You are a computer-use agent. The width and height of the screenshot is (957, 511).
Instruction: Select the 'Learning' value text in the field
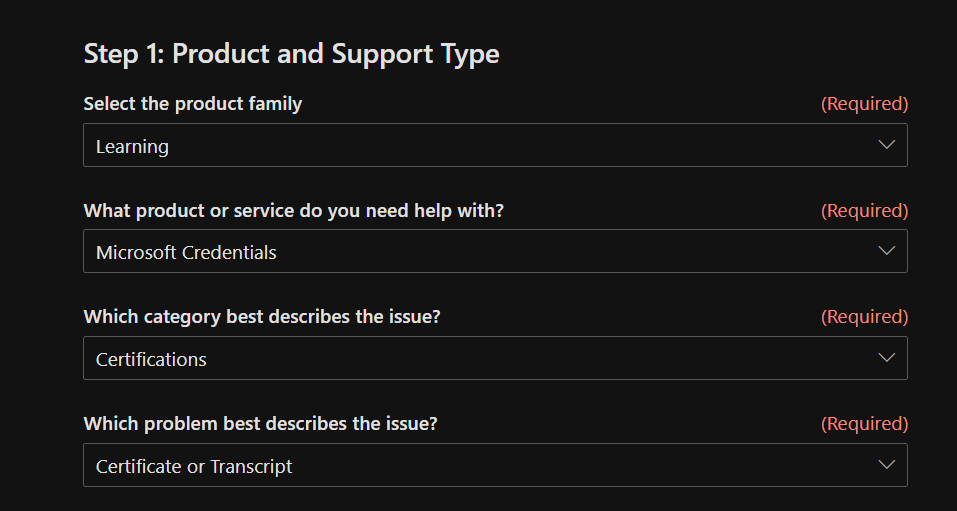[x=132, y=147]
